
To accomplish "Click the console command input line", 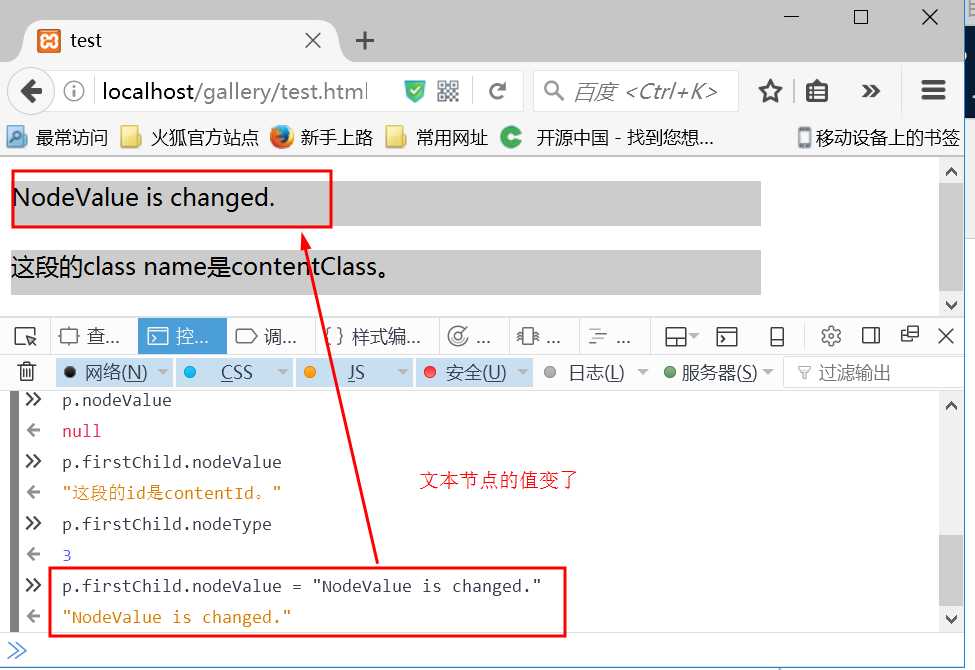I will (485, 651).
